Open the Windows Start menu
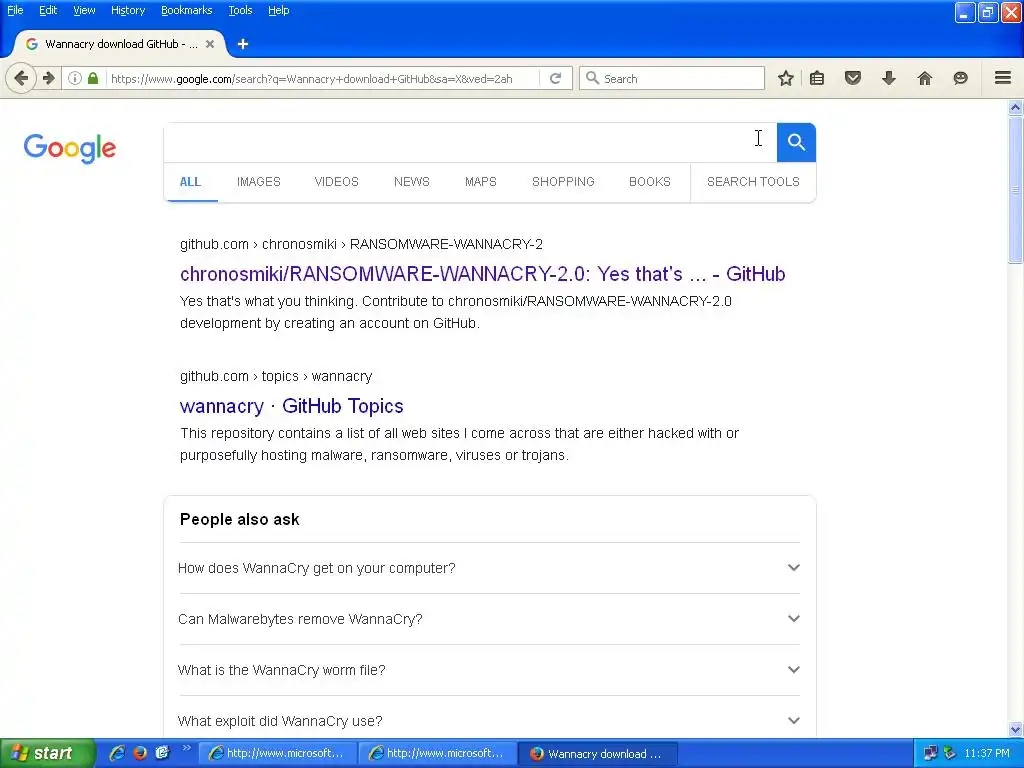This screenshot has width=1024, height=768. 47,753
